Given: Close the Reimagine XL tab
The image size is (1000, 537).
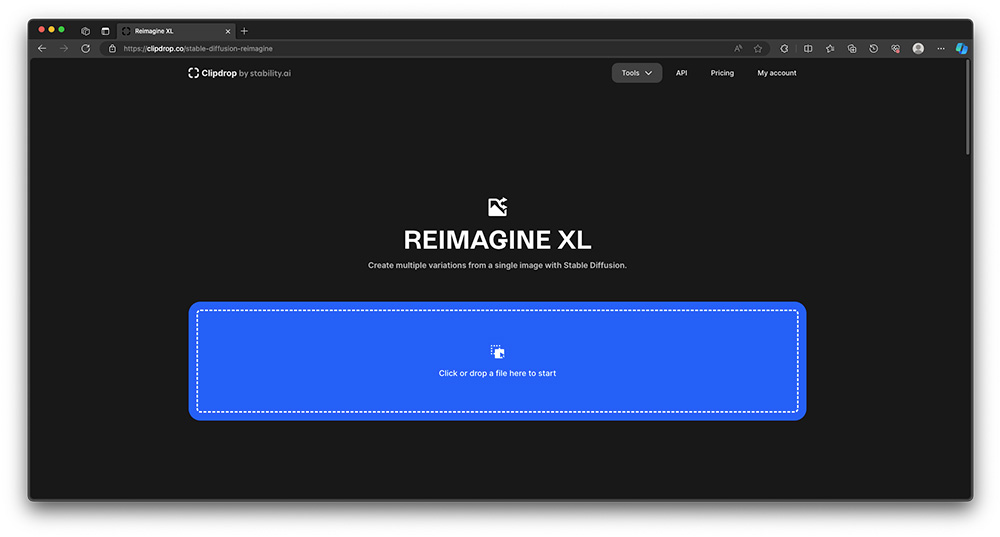Looking at the screenshot, I should pyautogui.click(x=228, y=31).
